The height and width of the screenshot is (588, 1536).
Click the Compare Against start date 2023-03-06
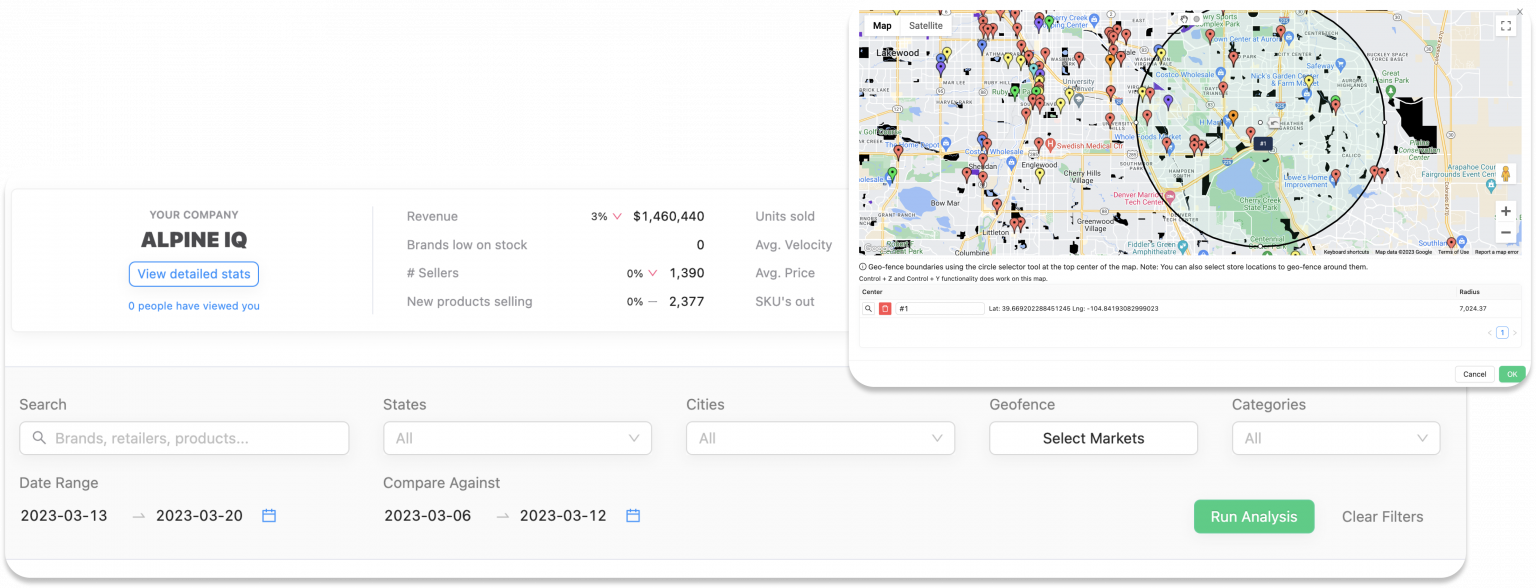pos(427,516)
